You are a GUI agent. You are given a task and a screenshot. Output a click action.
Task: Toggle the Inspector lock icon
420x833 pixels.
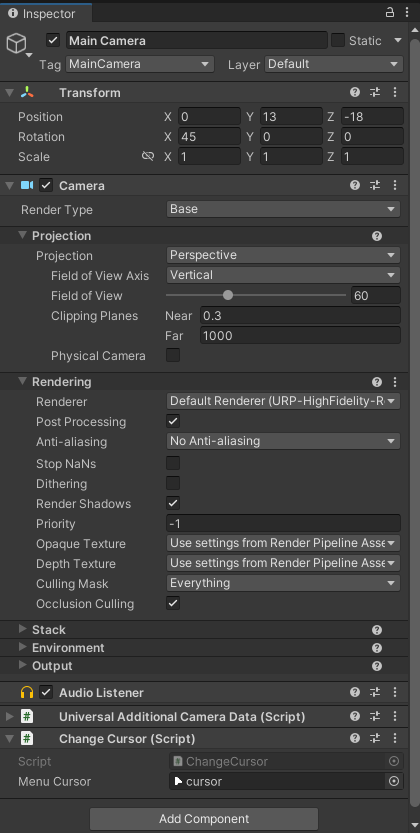(390, 12)
